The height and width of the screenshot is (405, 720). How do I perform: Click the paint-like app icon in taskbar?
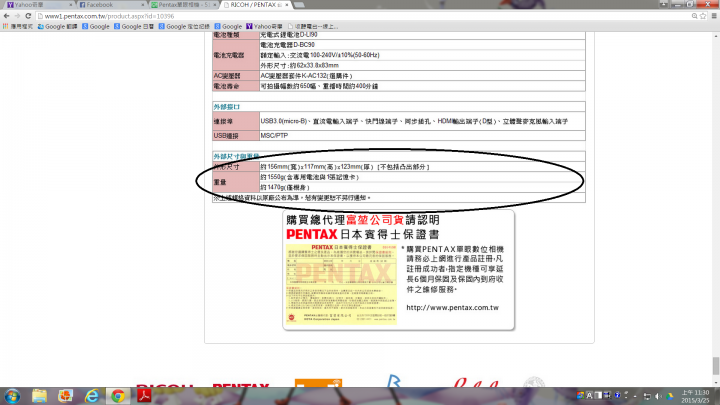coord(66,396)
